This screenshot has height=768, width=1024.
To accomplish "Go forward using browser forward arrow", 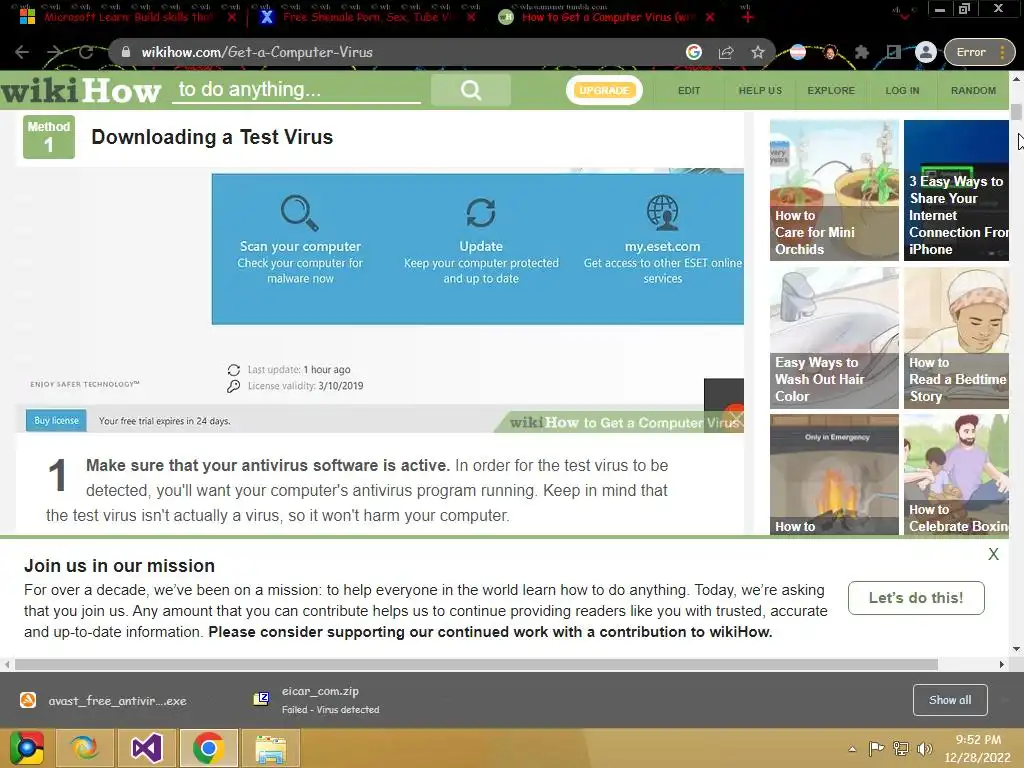I will [54, 52].
